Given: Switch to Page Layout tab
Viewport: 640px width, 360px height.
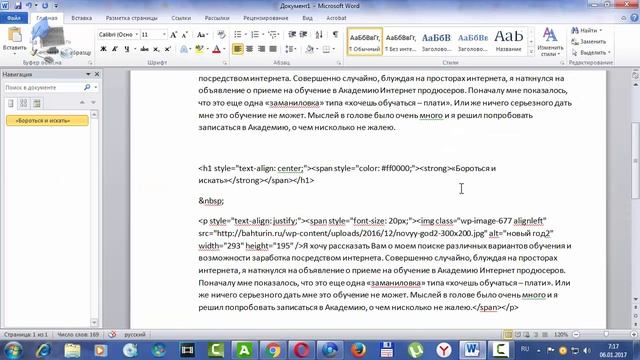Looking at the screenshot, I should click(131, 18).
